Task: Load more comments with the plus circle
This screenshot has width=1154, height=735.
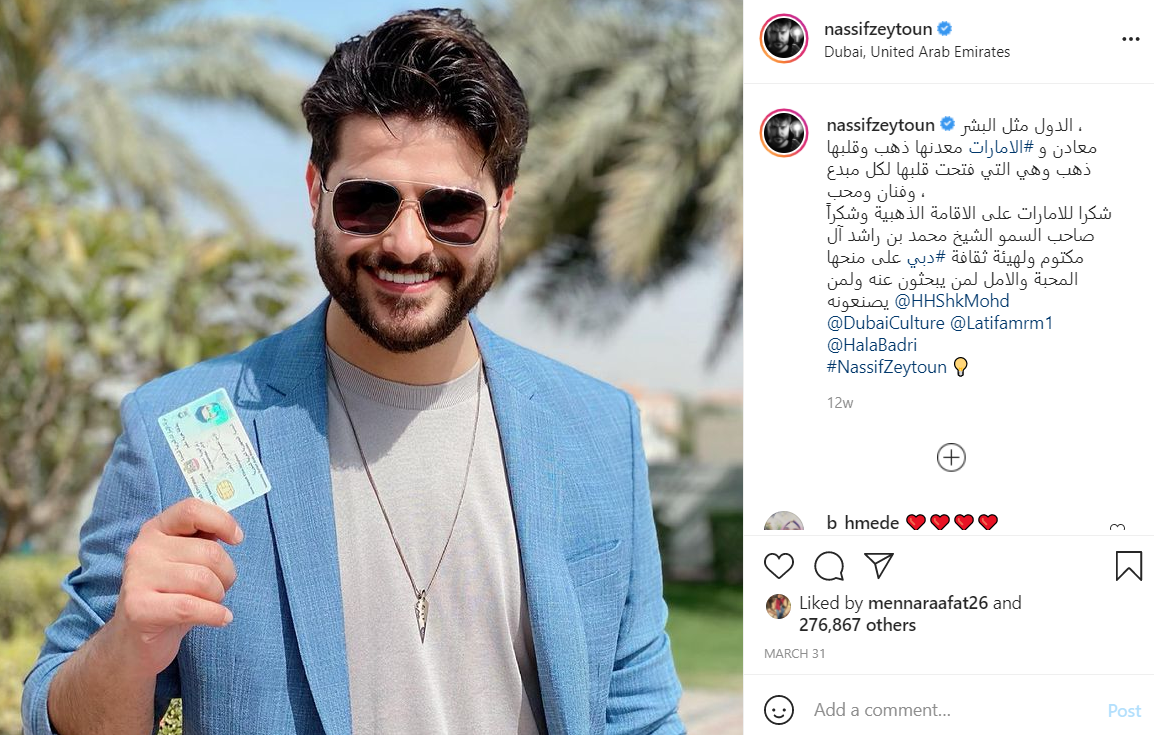Action: [x=951, y=458]
